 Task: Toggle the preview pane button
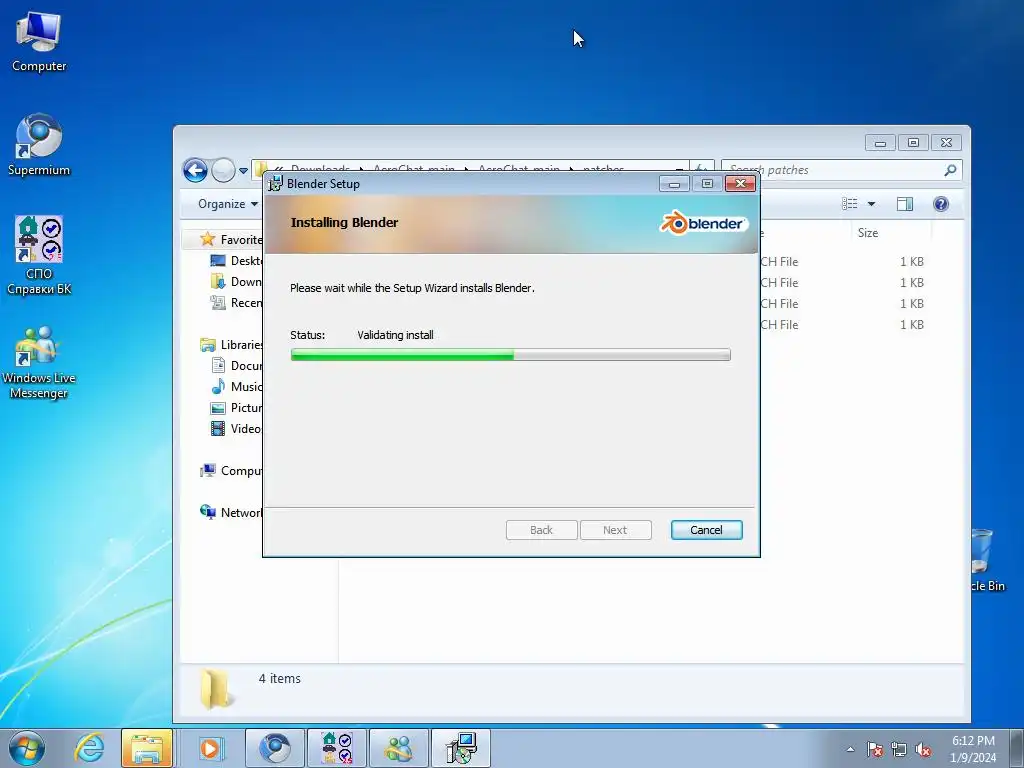point(905,204)
